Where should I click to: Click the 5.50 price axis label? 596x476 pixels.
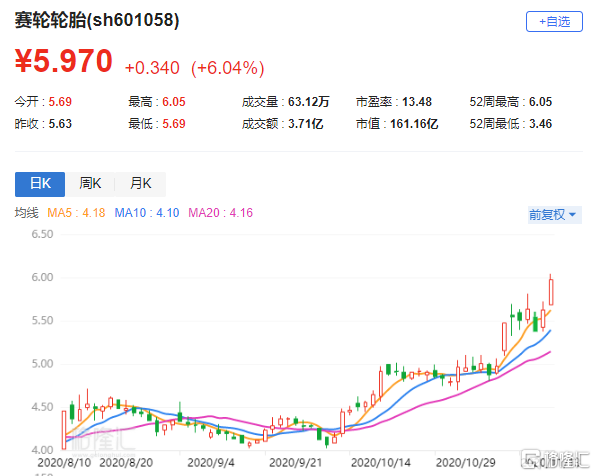[42, 321]
